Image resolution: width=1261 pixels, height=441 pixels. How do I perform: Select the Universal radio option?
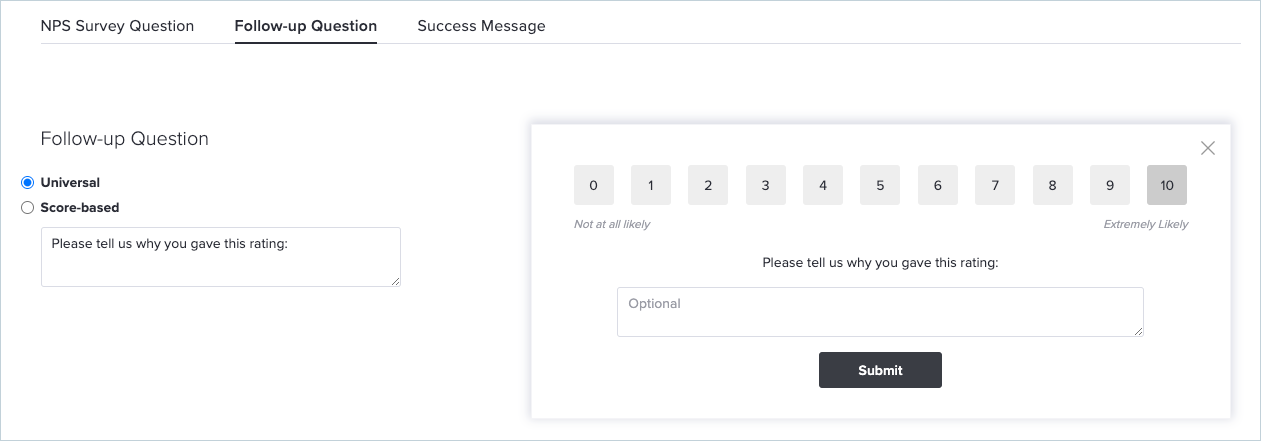[x=28, y=183]
